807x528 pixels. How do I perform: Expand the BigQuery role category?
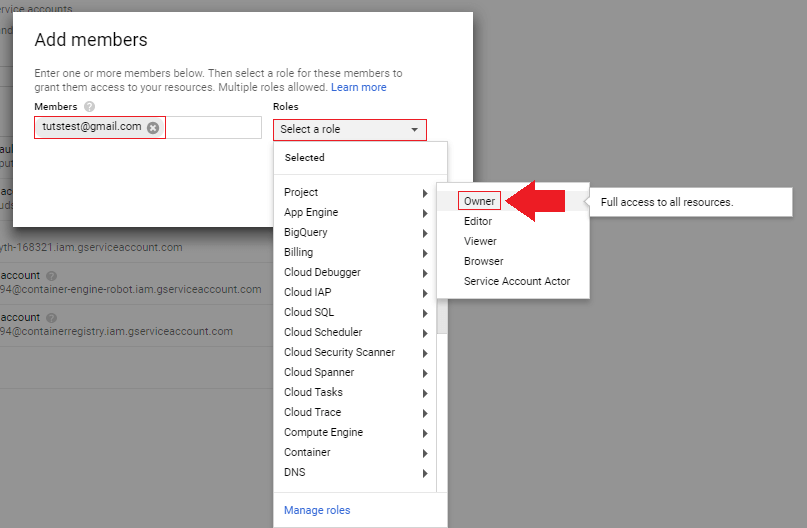[x=356, y=233]
